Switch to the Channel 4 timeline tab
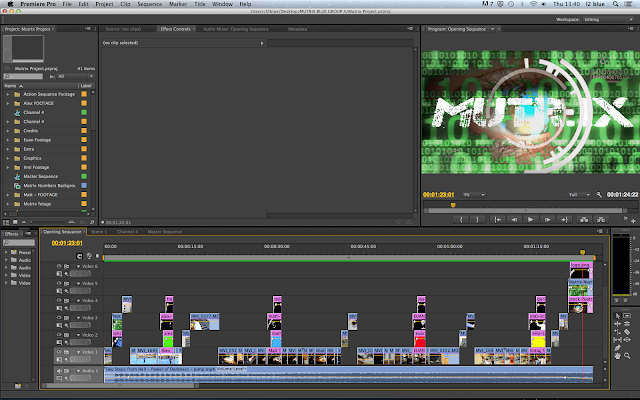 127,231
